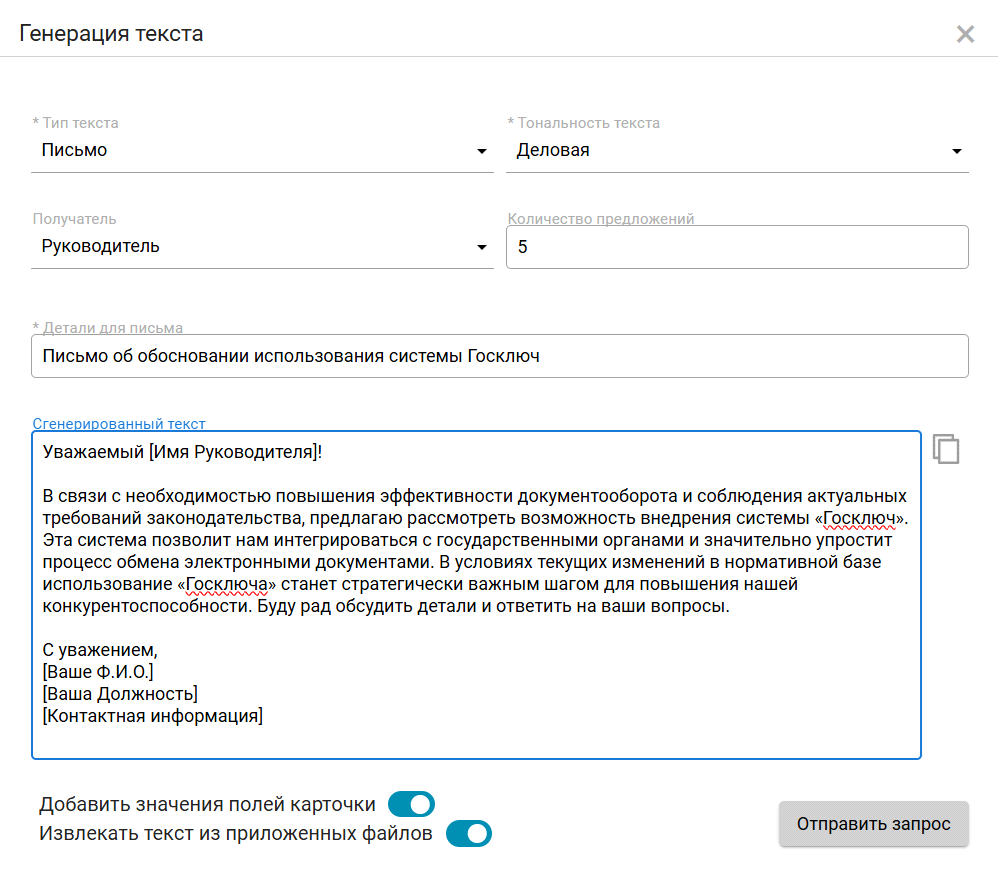
Task: Click the [Контактная информация] placeholder line
Action: coord(152,716)
